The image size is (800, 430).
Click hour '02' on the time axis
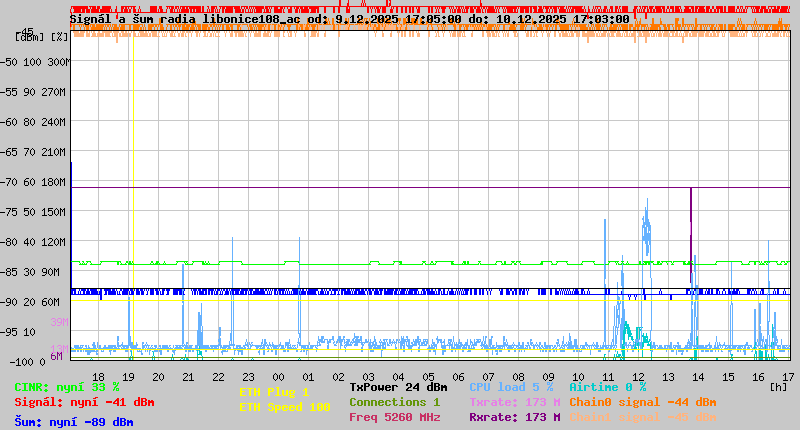(338, 377)
